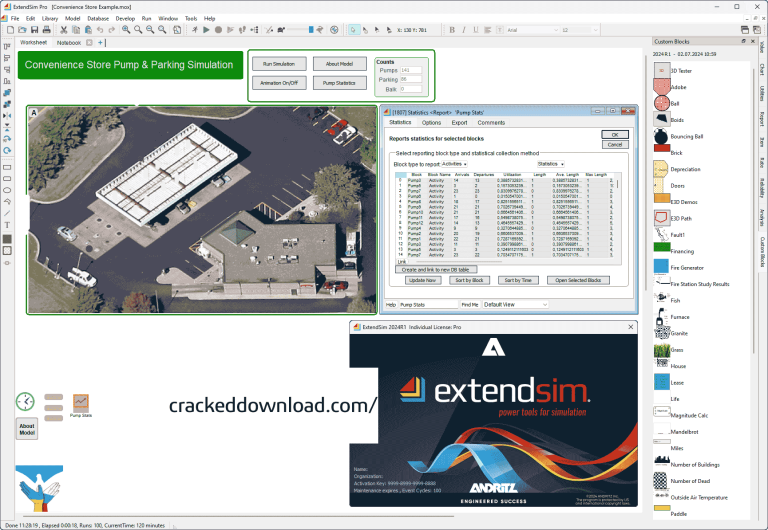Viewport: 768px width, 530px height.
Task: Select the Polygon shape tool
Action: (7, 201)
